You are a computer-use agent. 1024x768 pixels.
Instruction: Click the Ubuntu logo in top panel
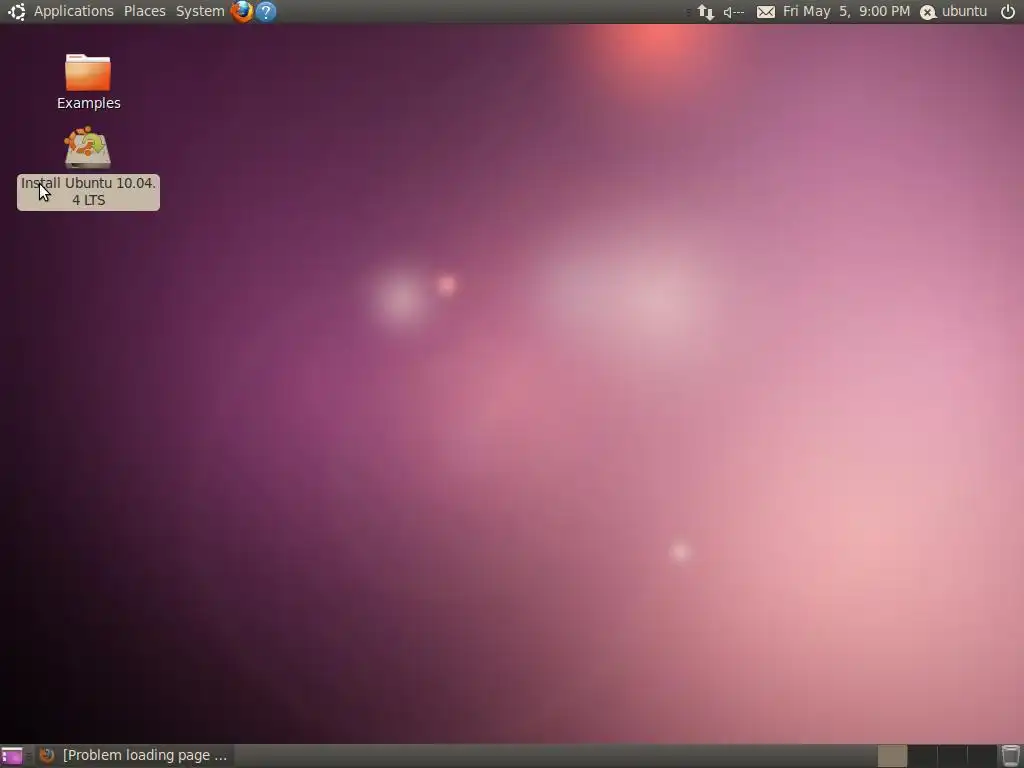[16, 11]
